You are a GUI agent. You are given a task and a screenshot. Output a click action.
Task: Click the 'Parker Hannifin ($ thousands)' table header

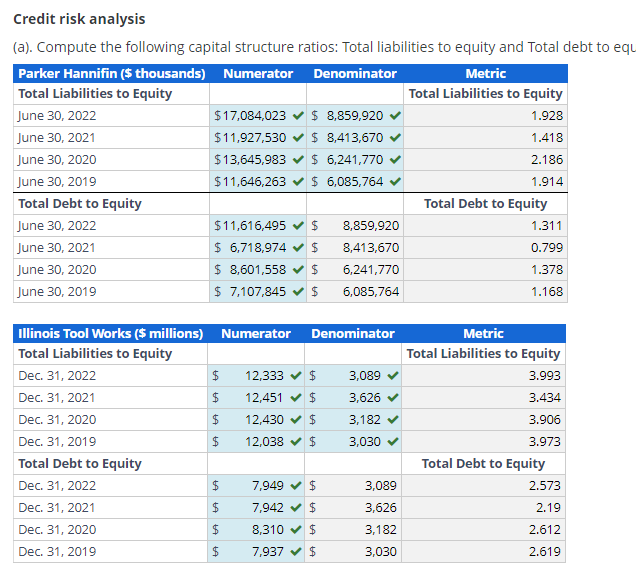[112, 73]
